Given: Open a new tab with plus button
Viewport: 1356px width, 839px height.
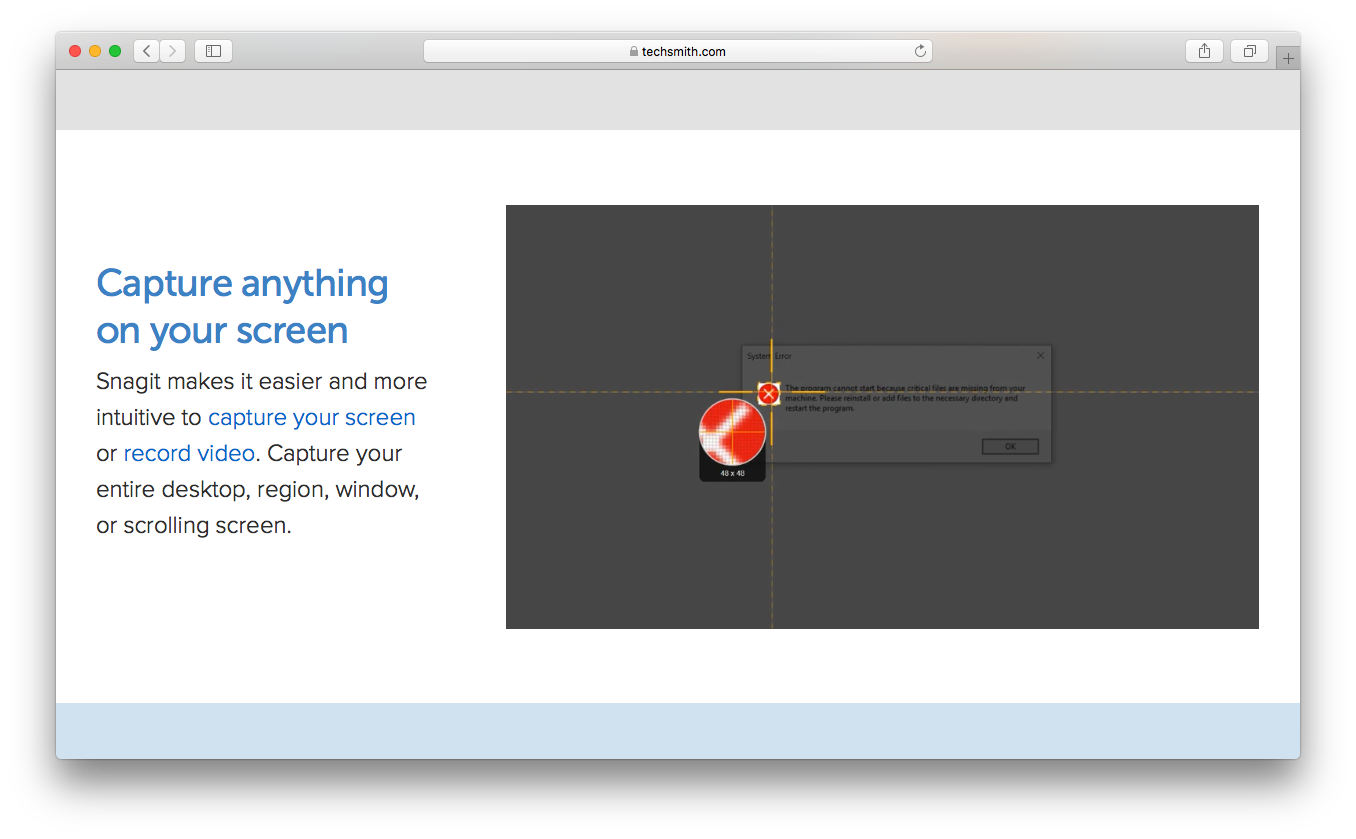Looking at the screenshot, I should pos(1288,58).
